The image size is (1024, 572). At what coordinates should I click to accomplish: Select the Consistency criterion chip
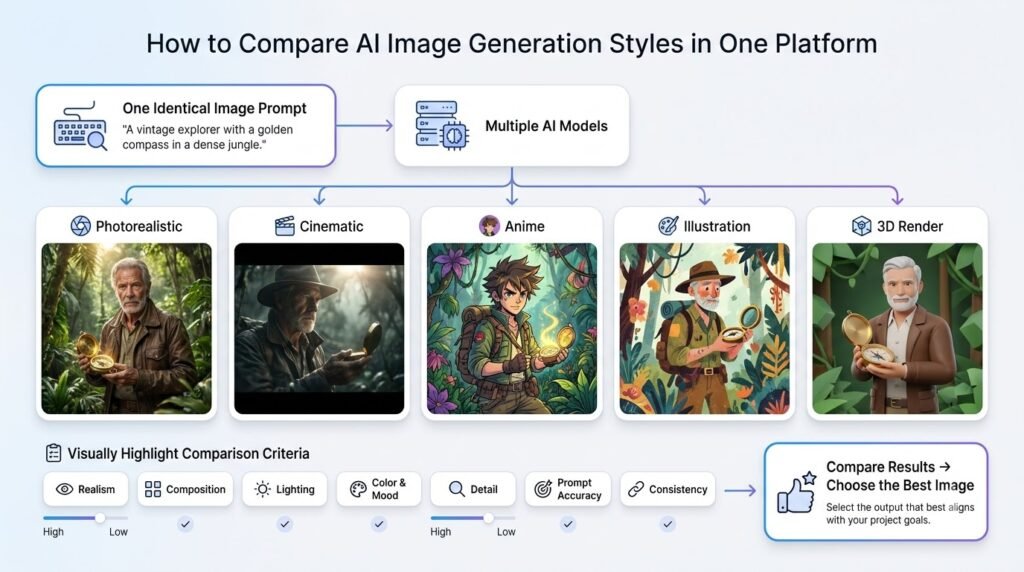667,489
